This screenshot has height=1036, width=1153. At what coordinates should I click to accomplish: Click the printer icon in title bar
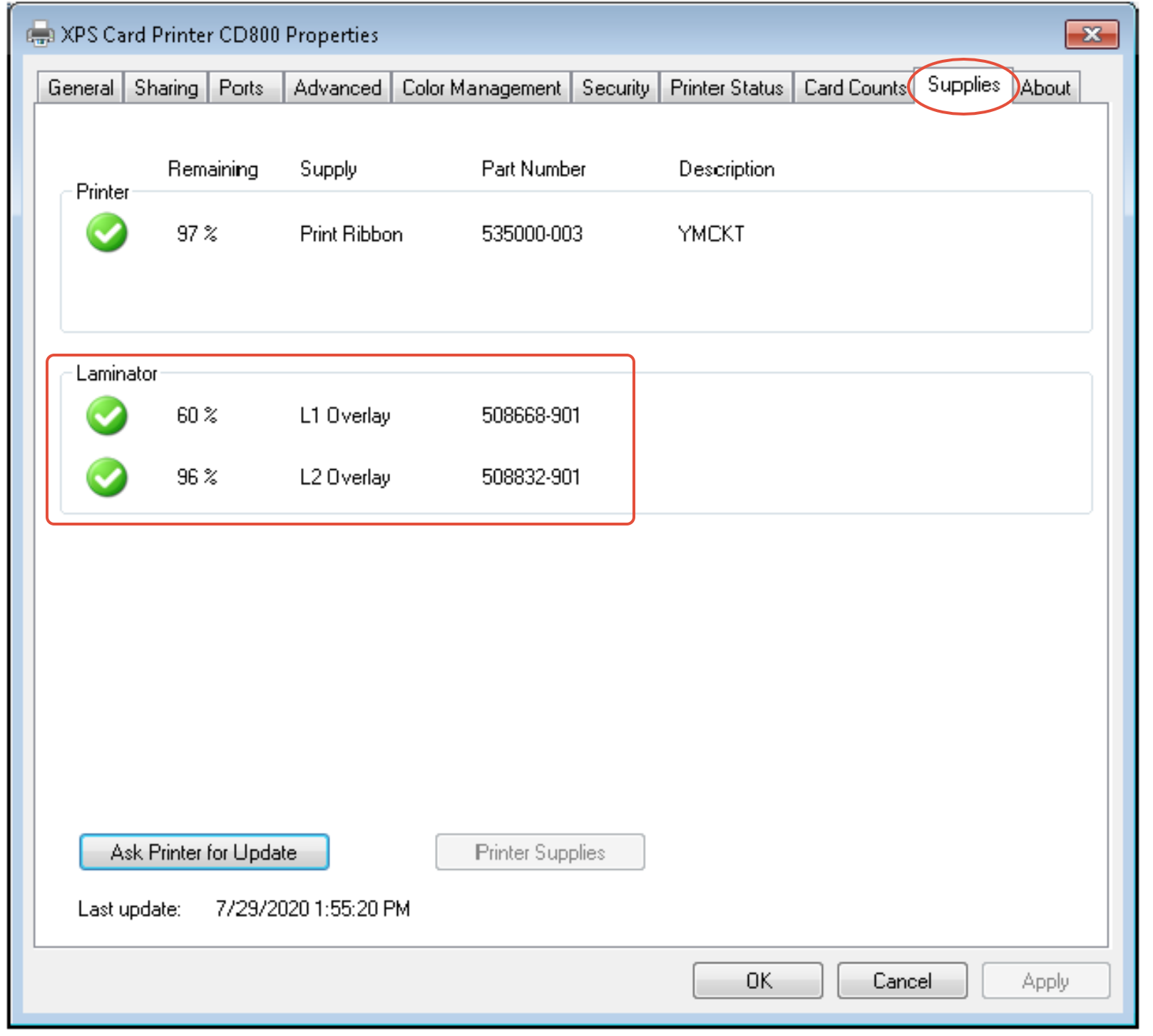click(x=40, y=34)
